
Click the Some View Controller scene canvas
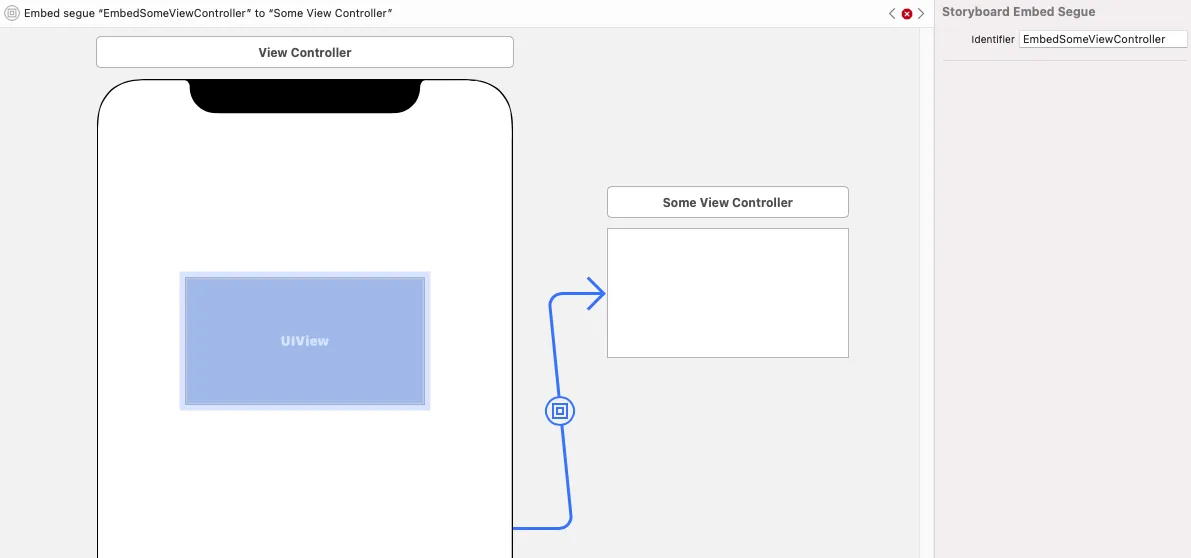coord(728,293)
